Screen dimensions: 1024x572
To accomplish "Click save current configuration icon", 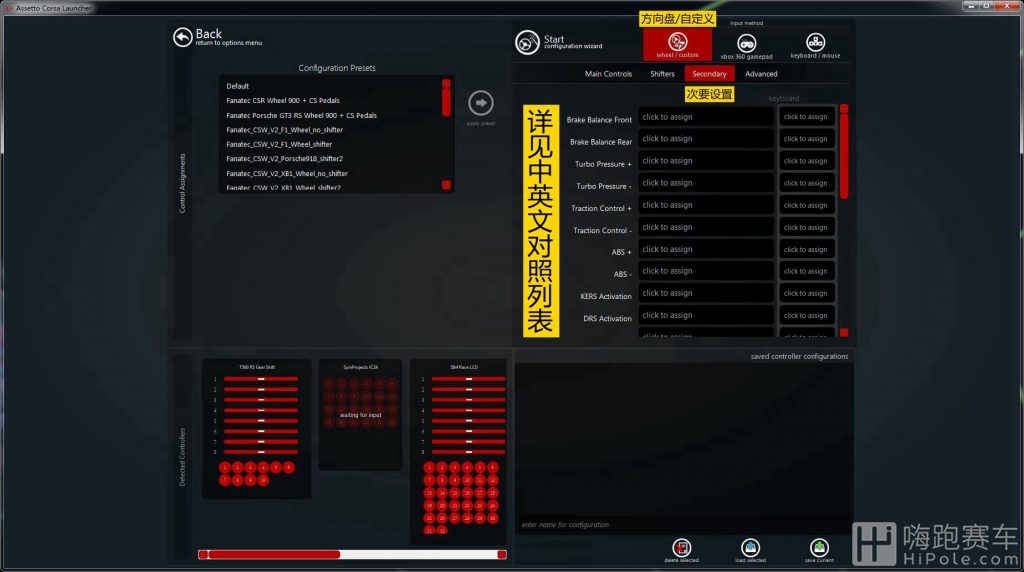I will 819,550.
